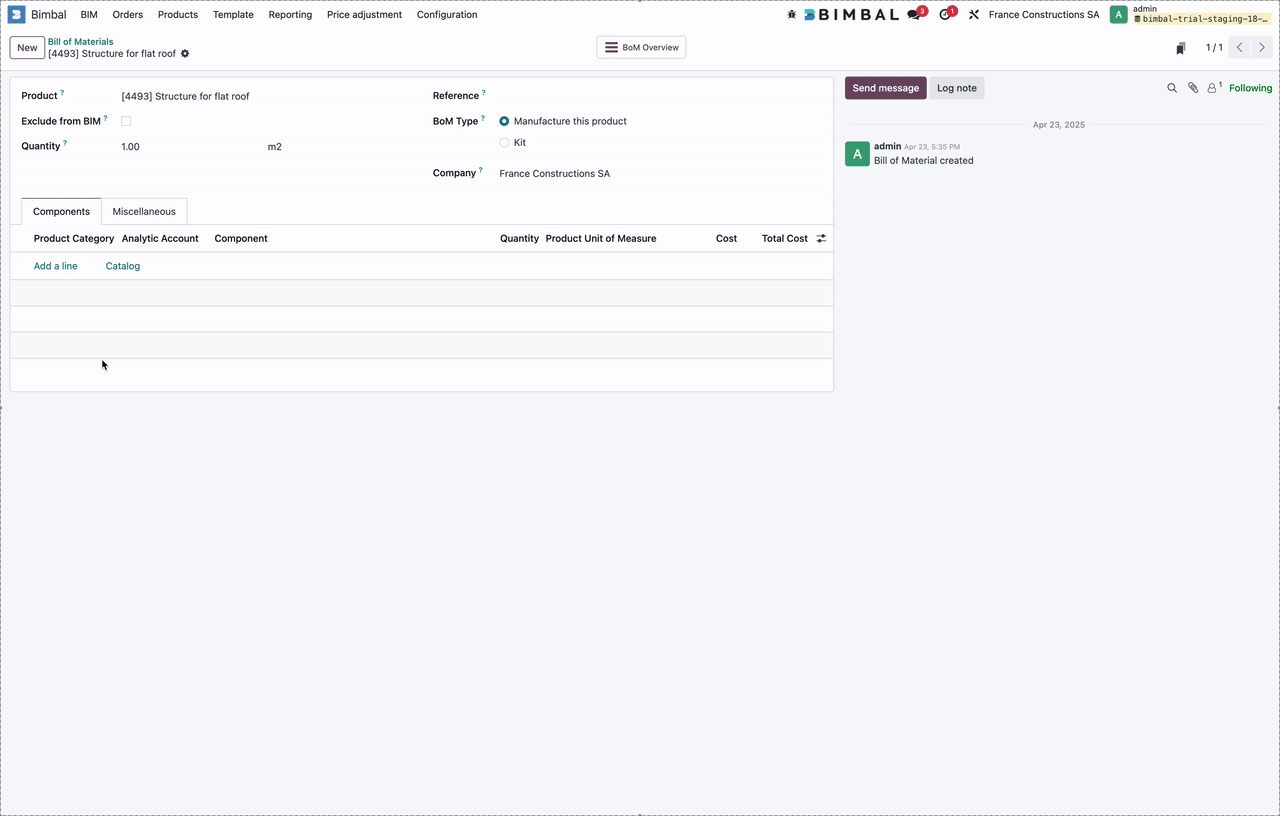This screenshot has height=816, width=1280.
Task: Open the gear actions menu beside record title
Action: (x=185, y=54)
